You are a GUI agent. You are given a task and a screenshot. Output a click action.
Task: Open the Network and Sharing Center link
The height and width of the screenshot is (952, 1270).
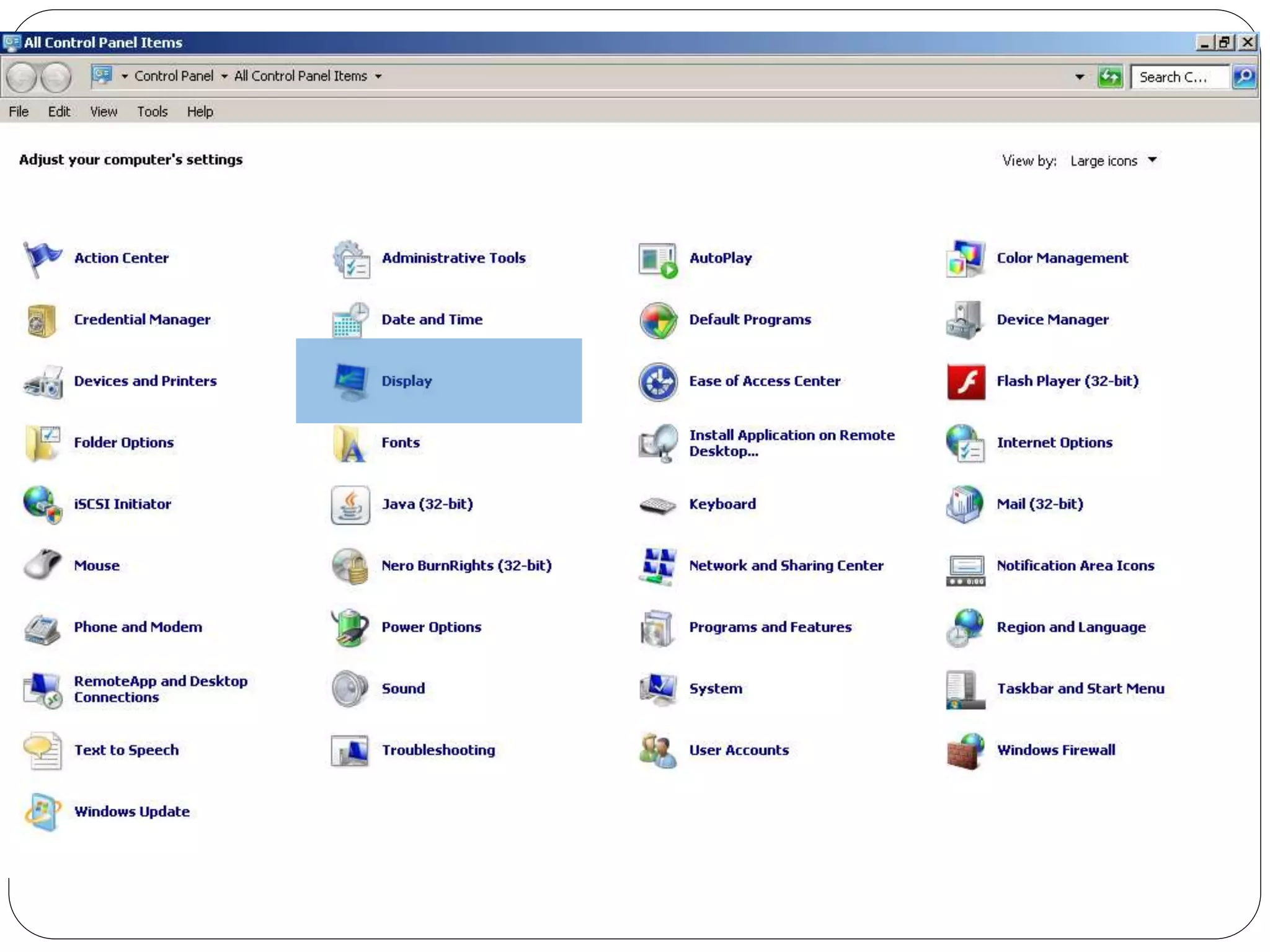click(786, 565)
